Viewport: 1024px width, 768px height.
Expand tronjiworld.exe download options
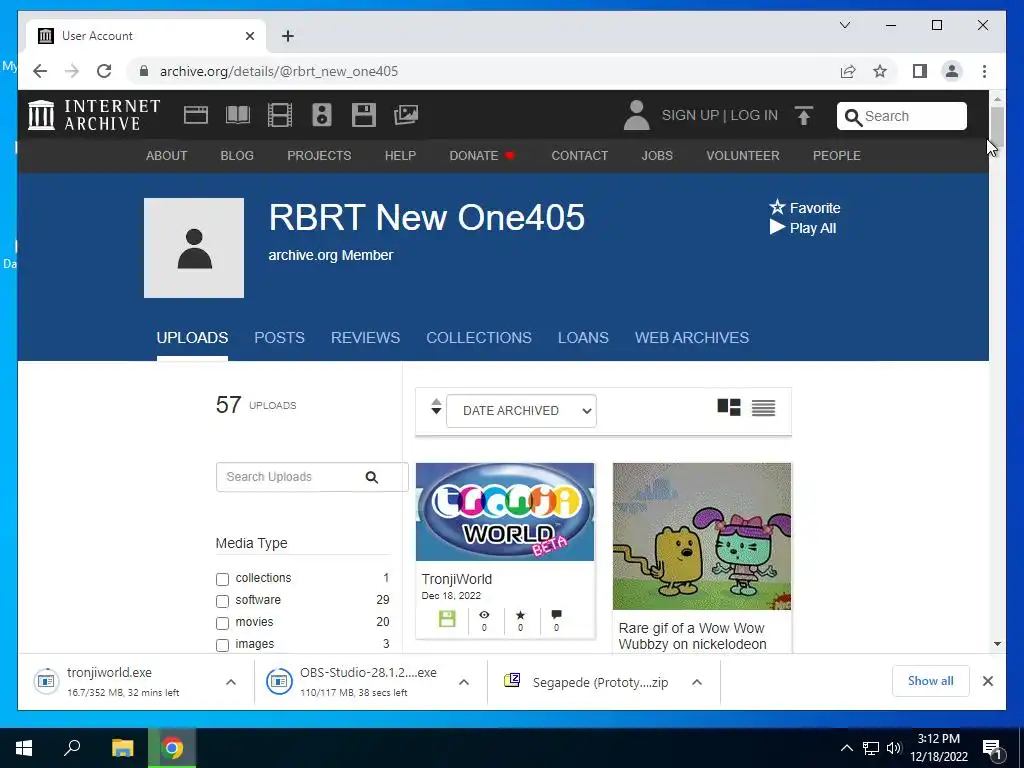pyautogui.click(x=231, y=682)
